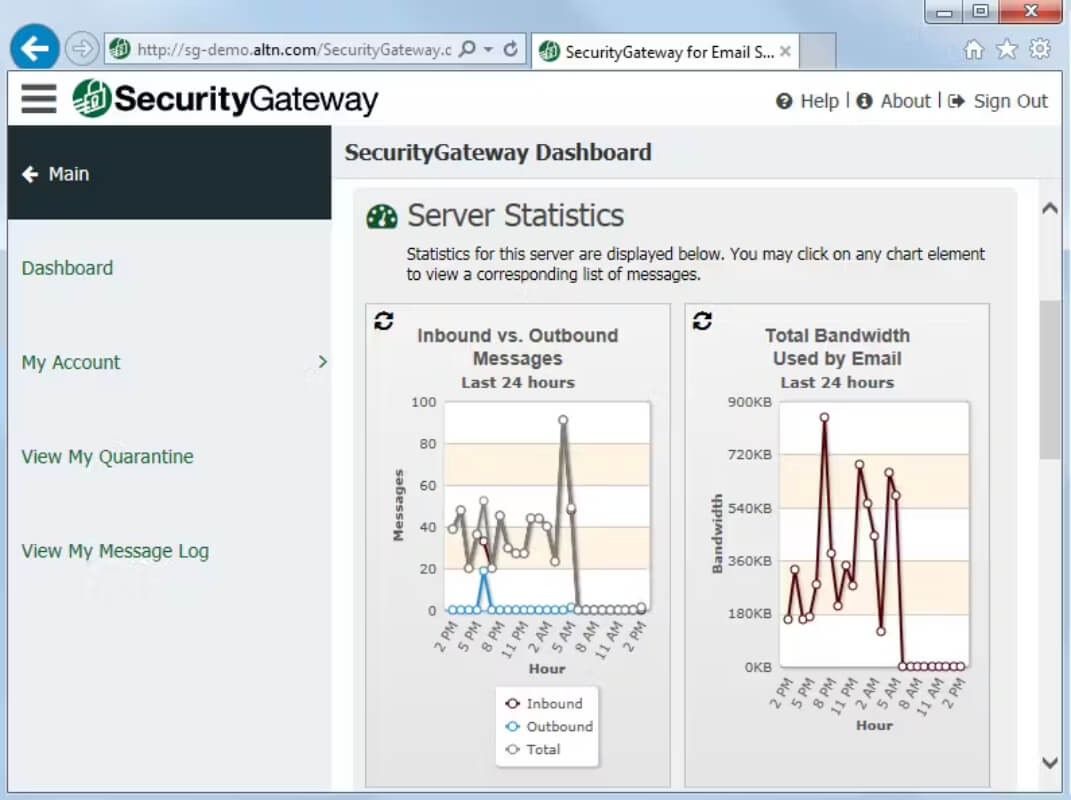
Task: Click the browser back arrow button
Action: click(x=33, y=49)
